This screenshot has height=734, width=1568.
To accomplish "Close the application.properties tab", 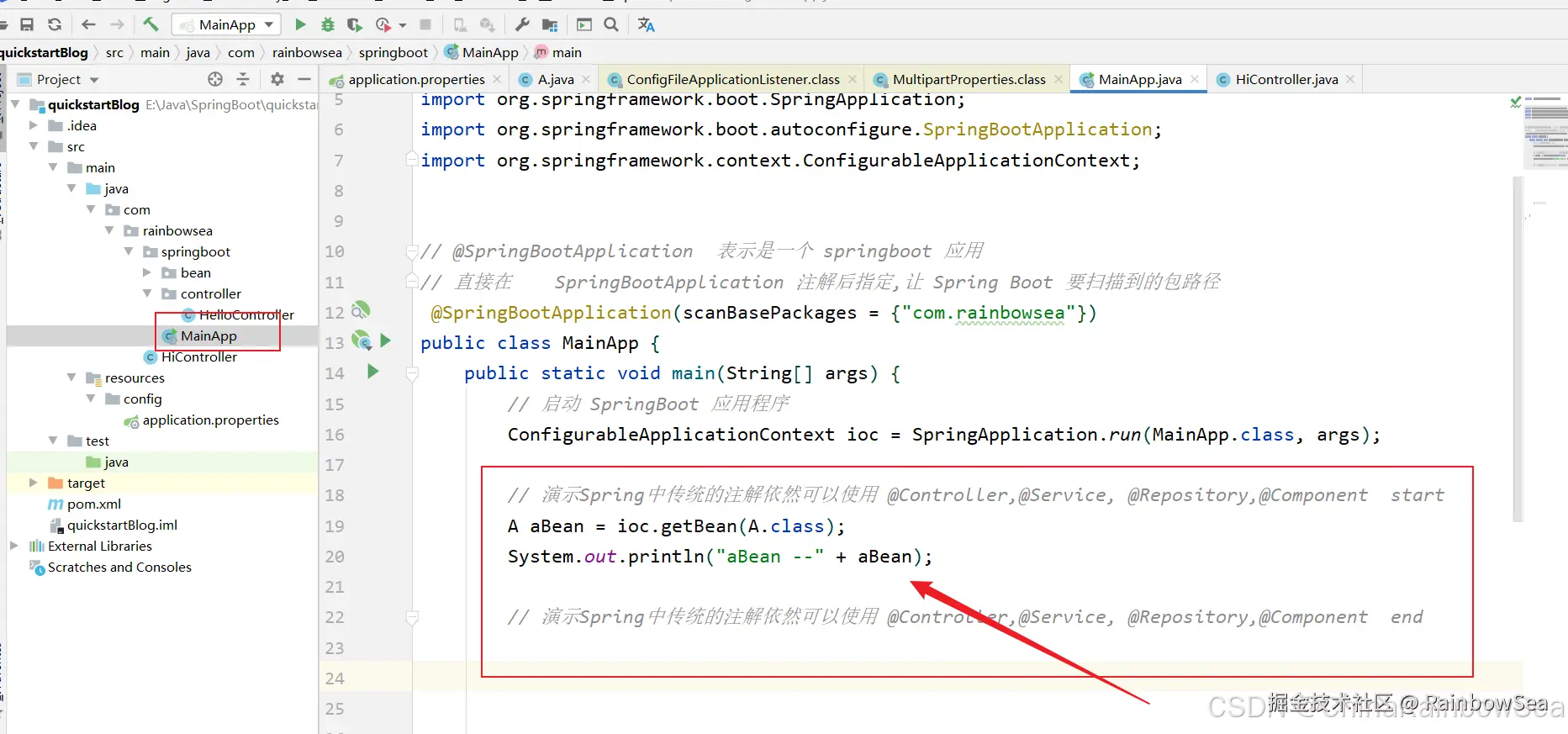I will pyautogui.click(x=497, y=79).
